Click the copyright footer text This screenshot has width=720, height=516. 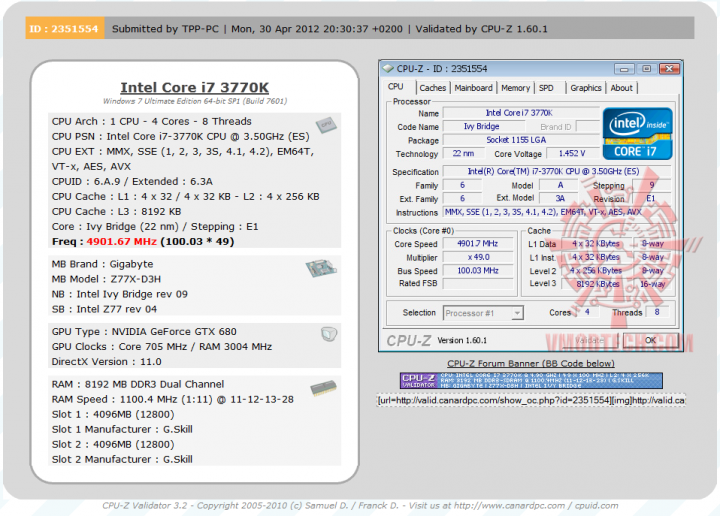pyautogui.click(x=360, y=505)
